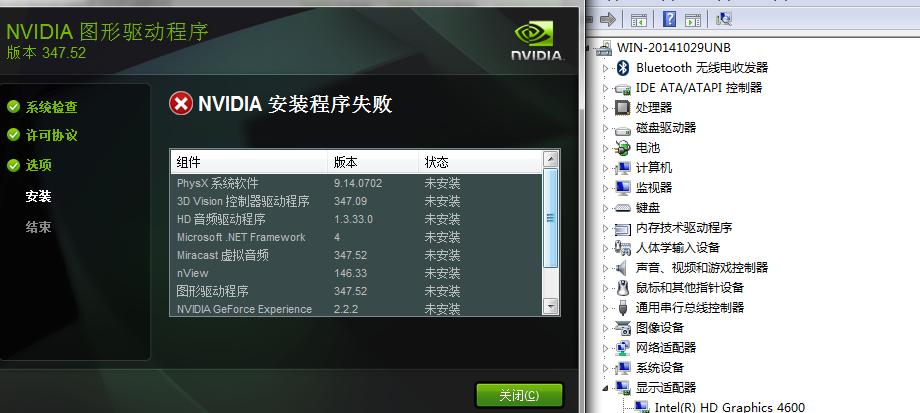Click the green check next to 系统检查

click(x=13, y=107)
